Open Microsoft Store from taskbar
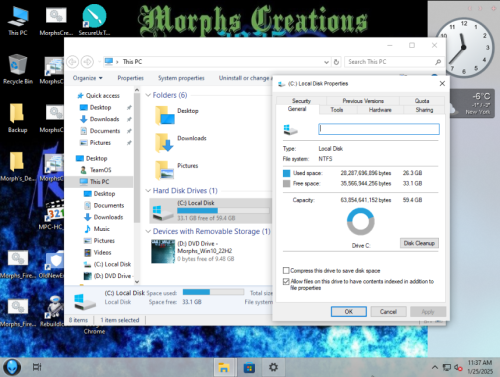500x377 pixels. point(249,367)
